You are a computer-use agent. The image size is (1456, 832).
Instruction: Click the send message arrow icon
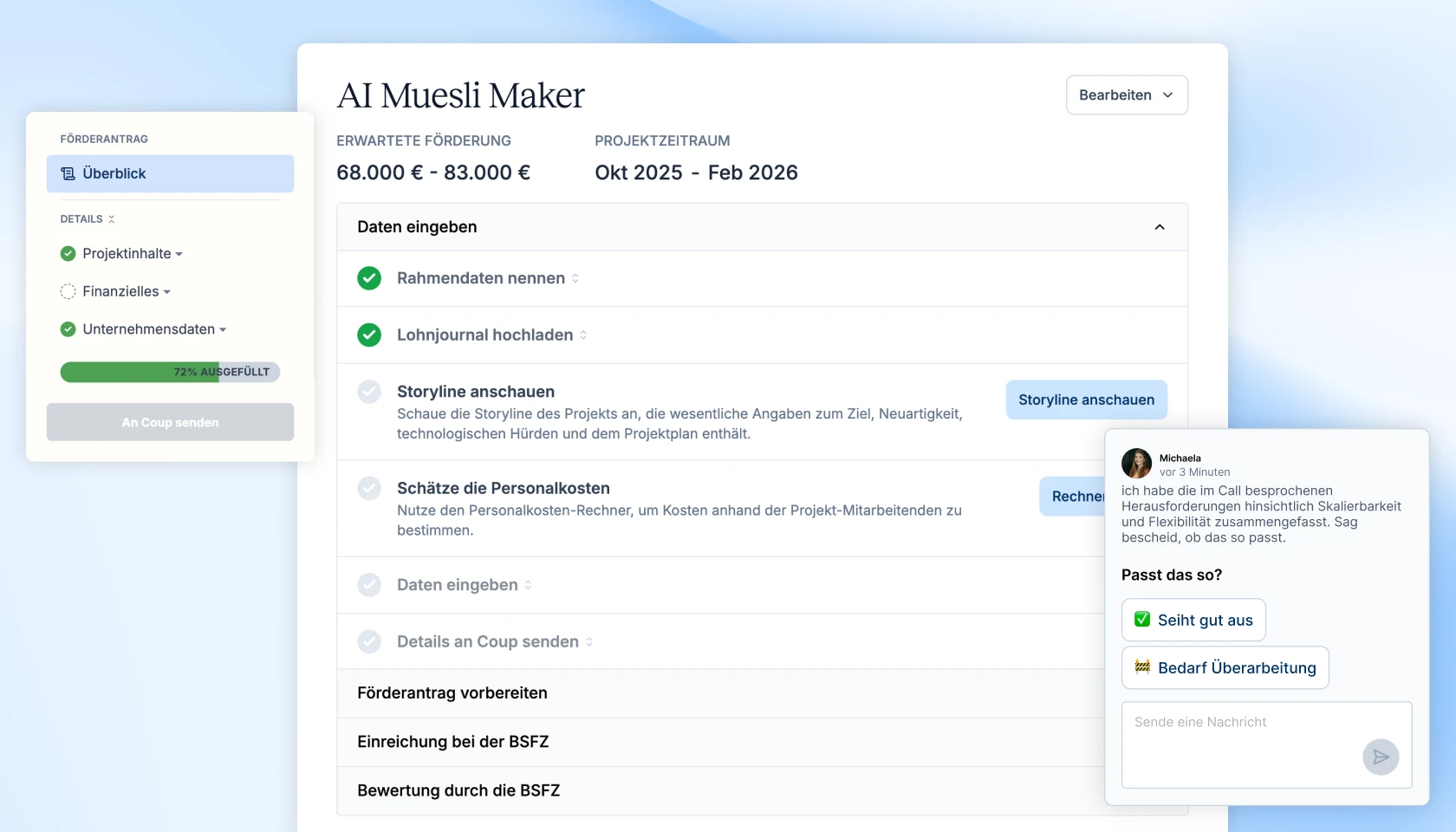pos(1380,757)
